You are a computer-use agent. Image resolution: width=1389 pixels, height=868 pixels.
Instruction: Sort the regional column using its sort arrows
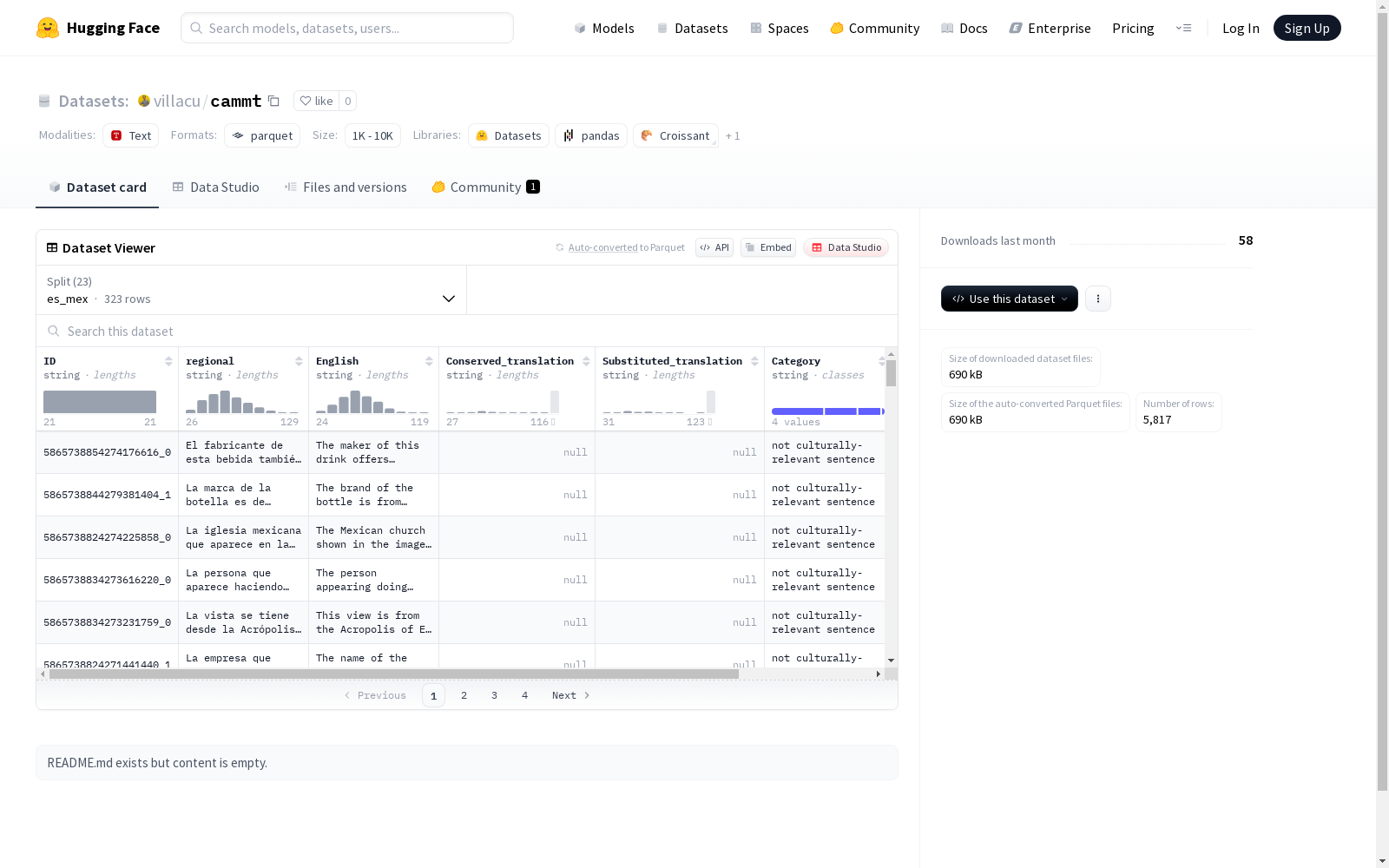[299, 361]
